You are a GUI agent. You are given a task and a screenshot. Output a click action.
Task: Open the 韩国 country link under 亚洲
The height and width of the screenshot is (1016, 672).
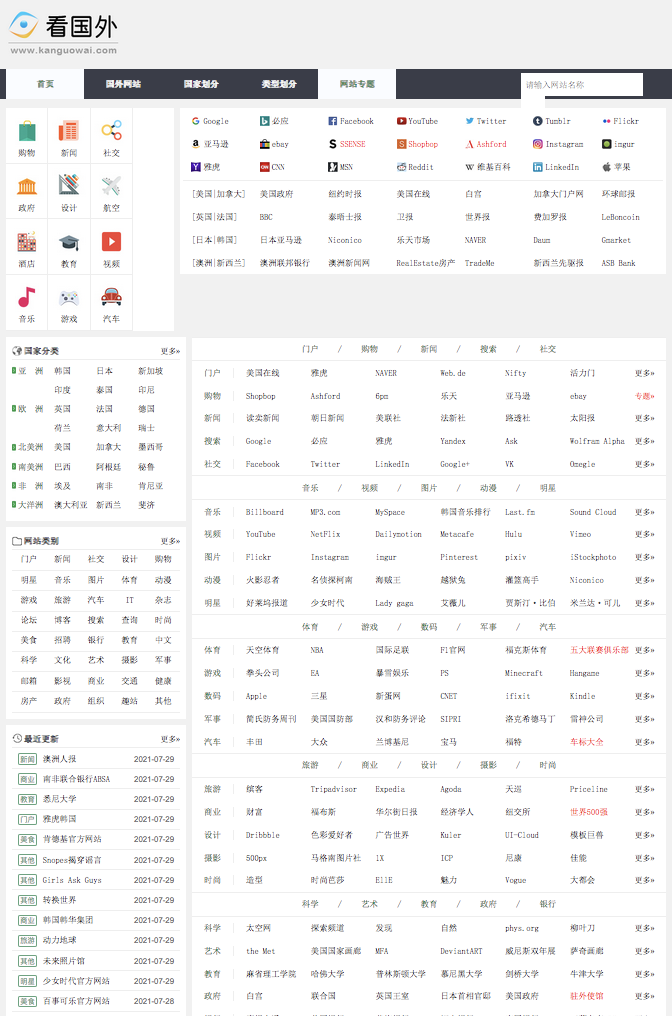(62, 371)
